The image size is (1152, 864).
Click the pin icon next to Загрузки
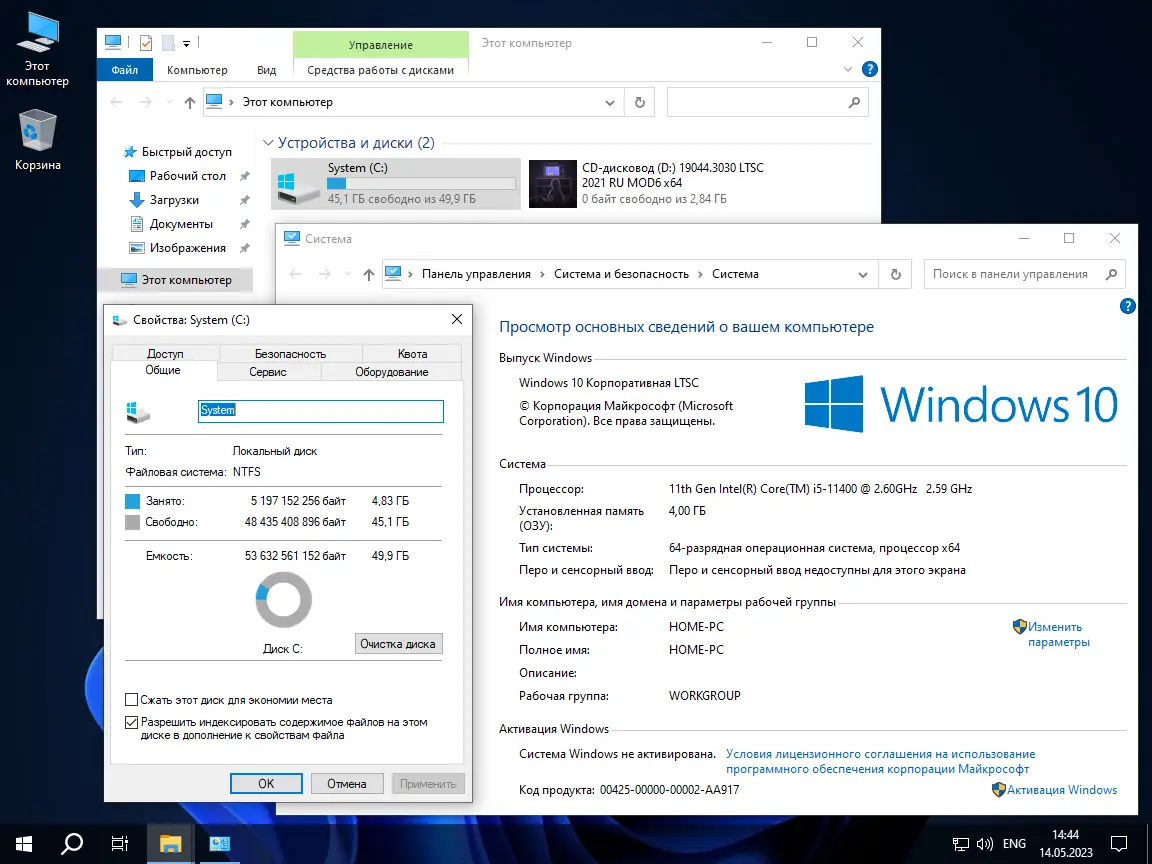pos(245,200)
